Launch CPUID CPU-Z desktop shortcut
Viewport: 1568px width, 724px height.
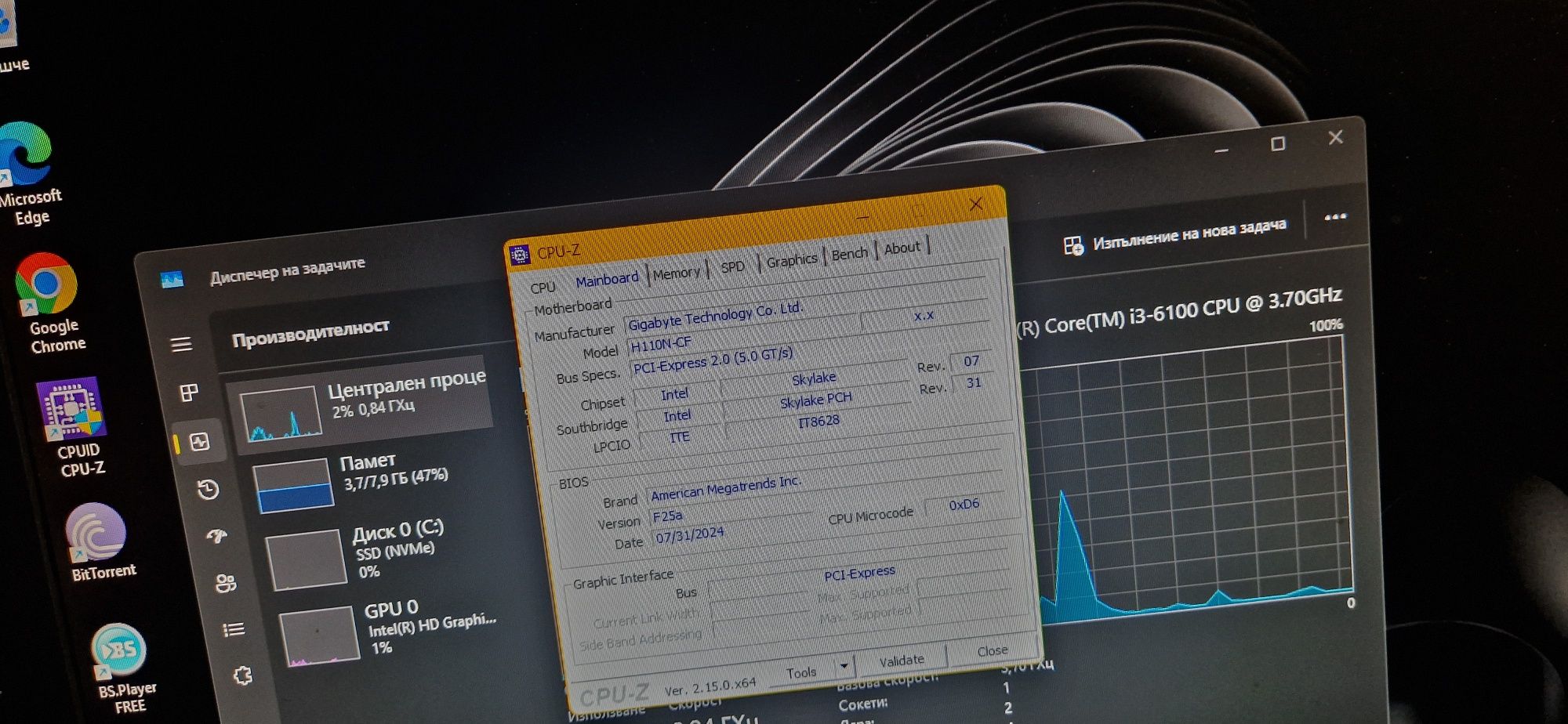tap(74, 428)
